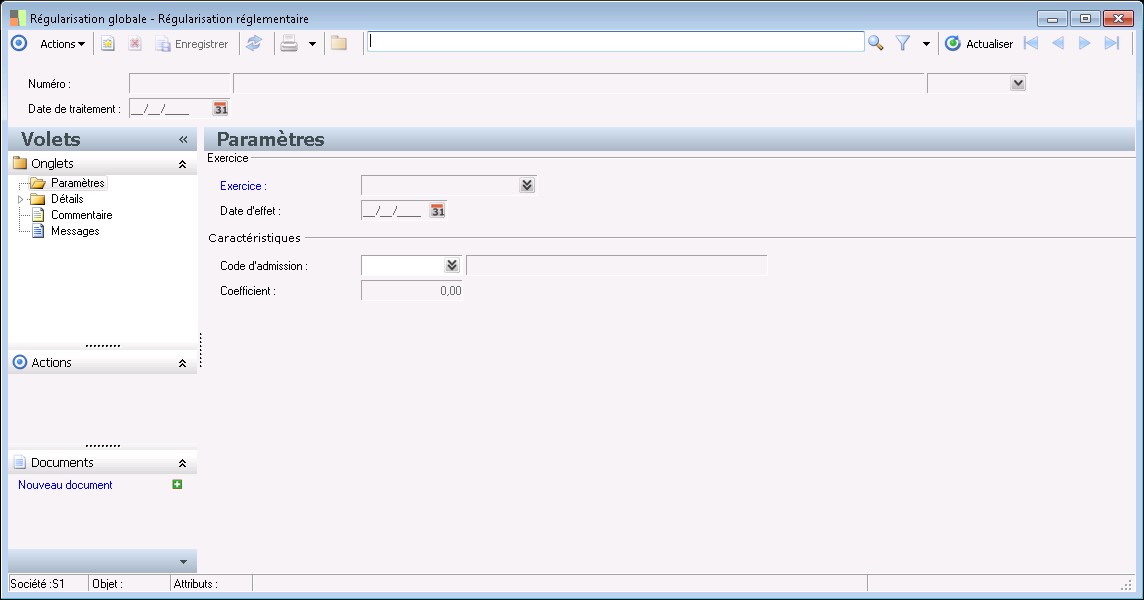This screenshot has height=600, width=1144.
Task: Open the filter dropdown arrow
Action: pyautogui.click(x=926, y=44)
